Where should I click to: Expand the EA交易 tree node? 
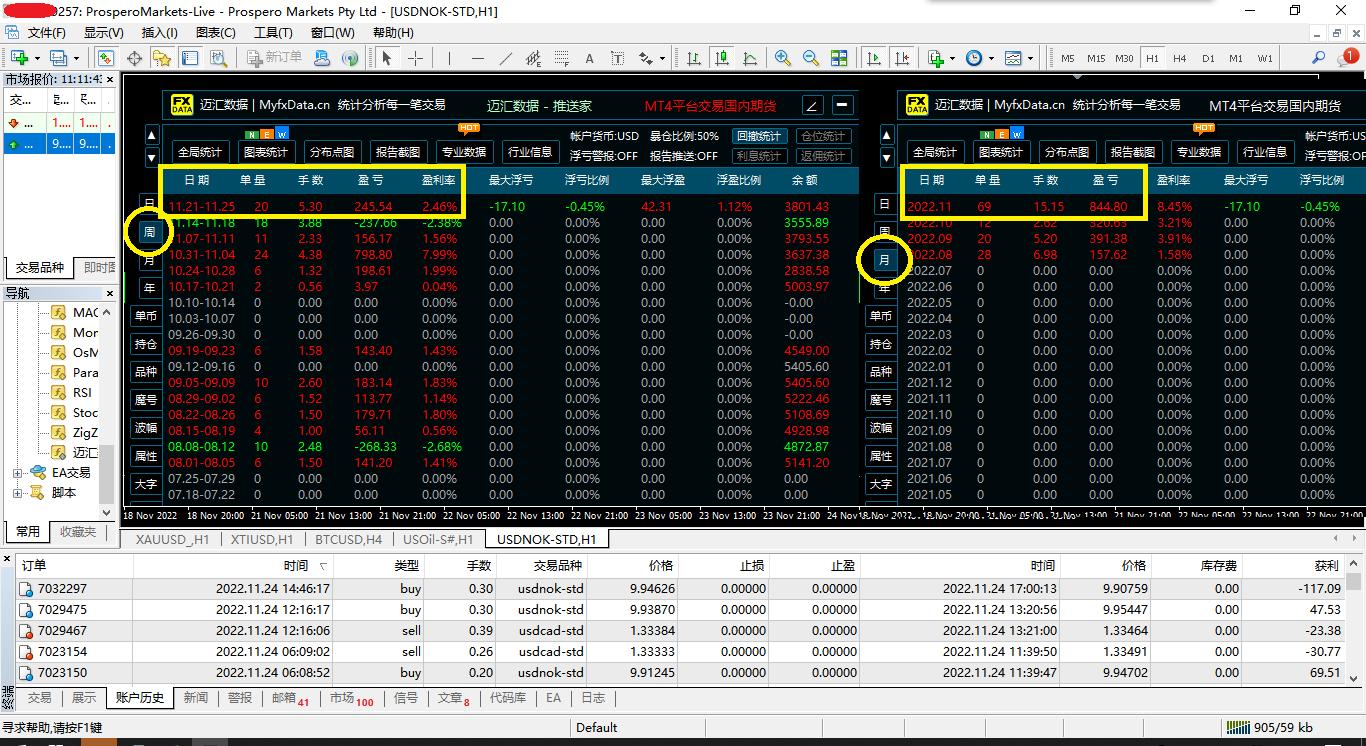pos(17,473)
